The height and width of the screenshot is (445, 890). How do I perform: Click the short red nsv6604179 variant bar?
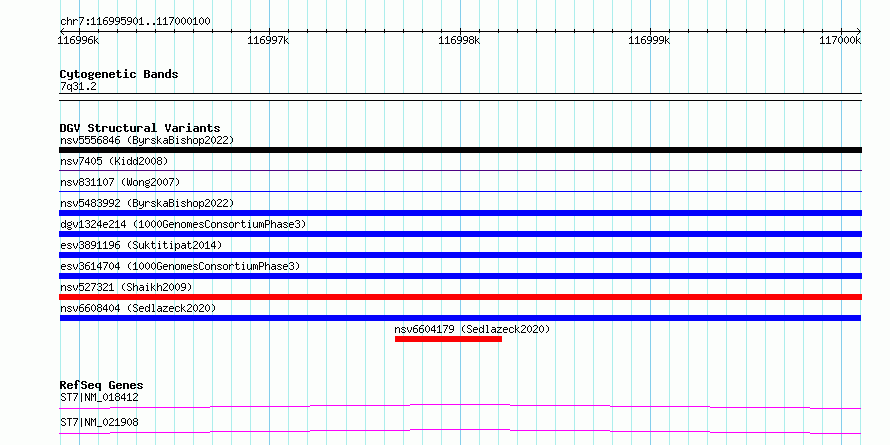tap(448, 339)
